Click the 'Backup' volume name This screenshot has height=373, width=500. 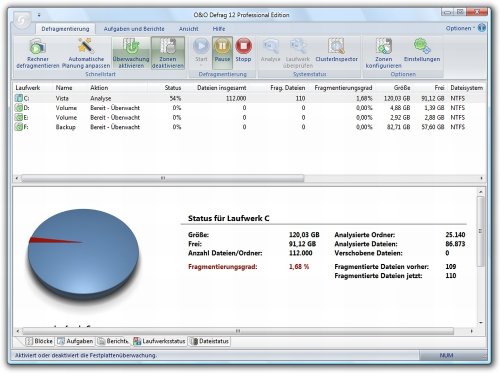[x=65, y=127]
